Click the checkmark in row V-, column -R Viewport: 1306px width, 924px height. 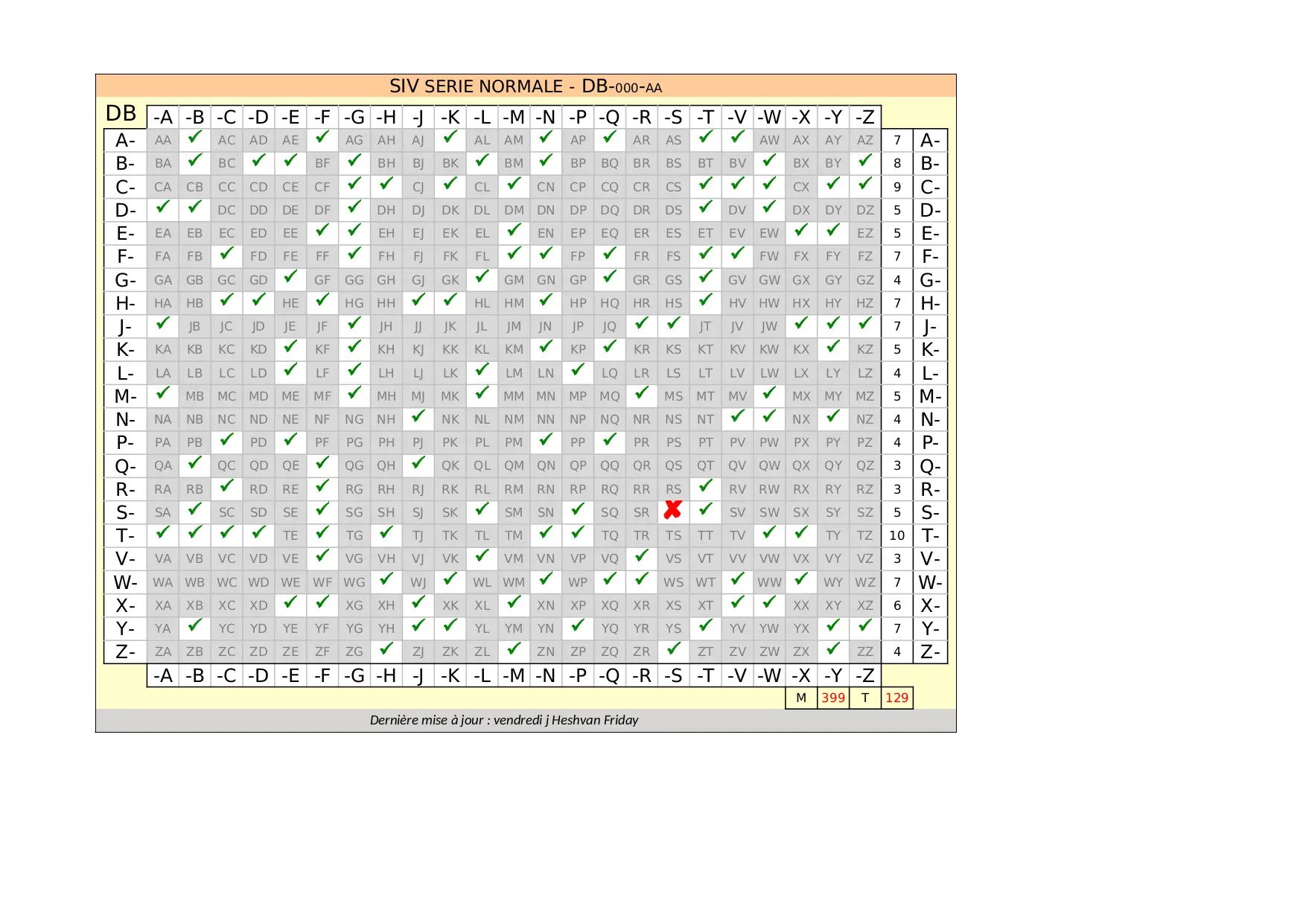[642, 556]
